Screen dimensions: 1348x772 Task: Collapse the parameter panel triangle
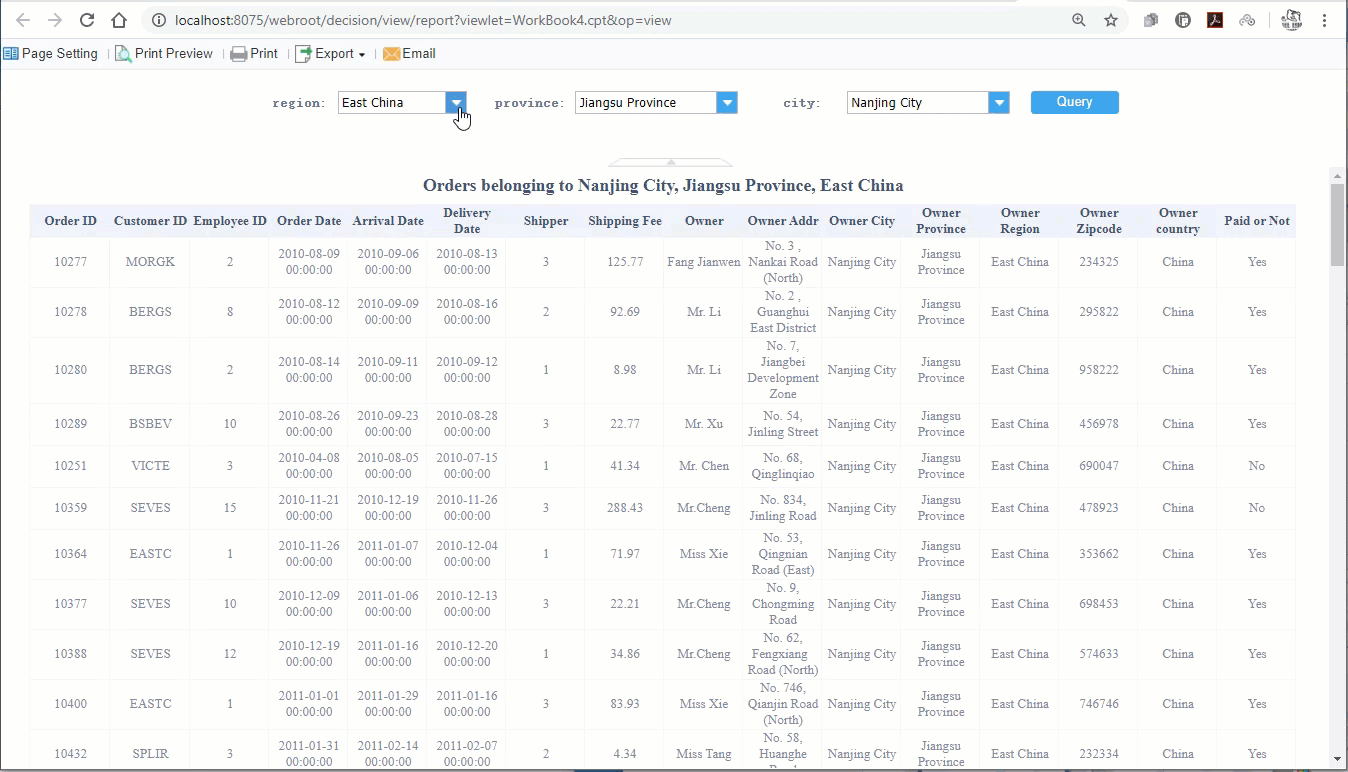click(671, 162)
